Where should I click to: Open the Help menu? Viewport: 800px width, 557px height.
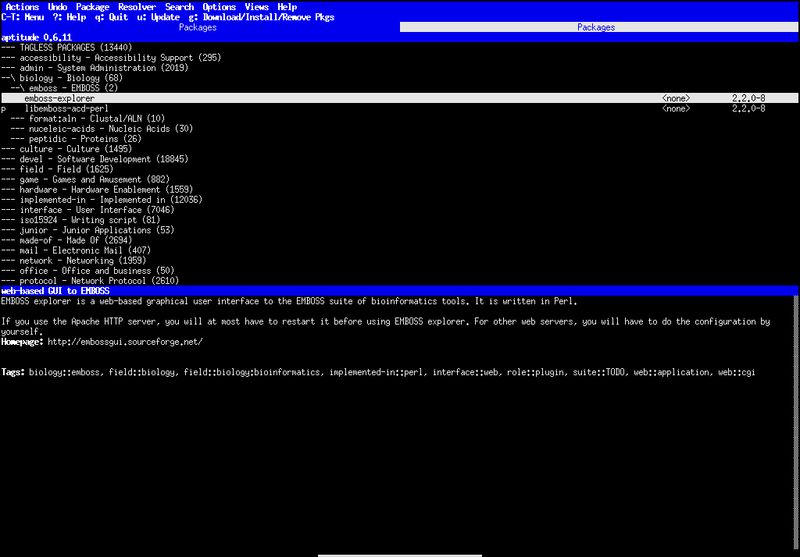(287, 7)
